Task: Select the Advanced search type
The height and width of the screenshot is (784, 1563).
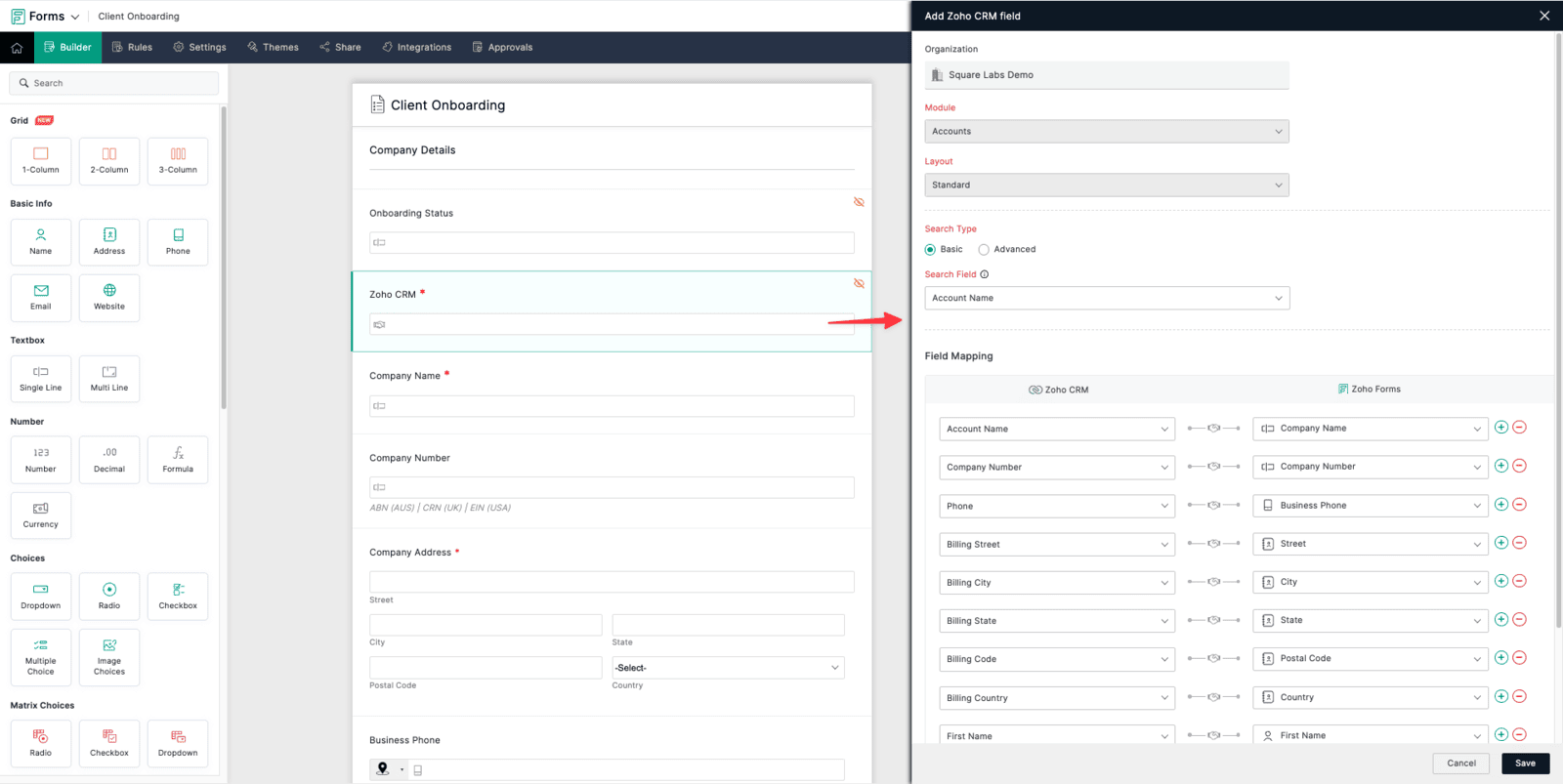Action: tap(984, 250)
